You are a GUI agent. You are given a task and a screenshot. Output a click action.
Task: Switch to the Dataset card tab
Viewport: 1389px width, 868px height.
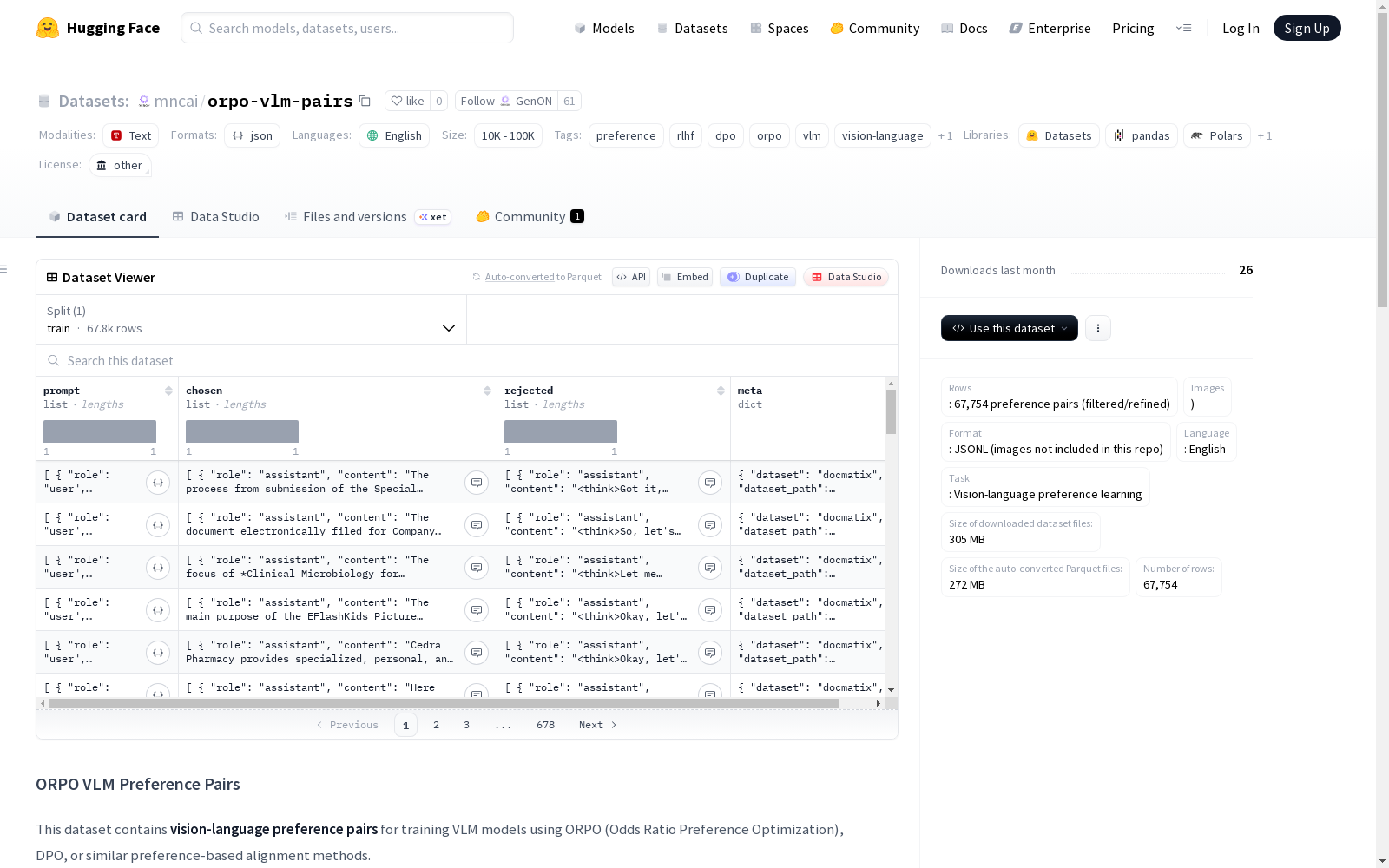point(97,217)
